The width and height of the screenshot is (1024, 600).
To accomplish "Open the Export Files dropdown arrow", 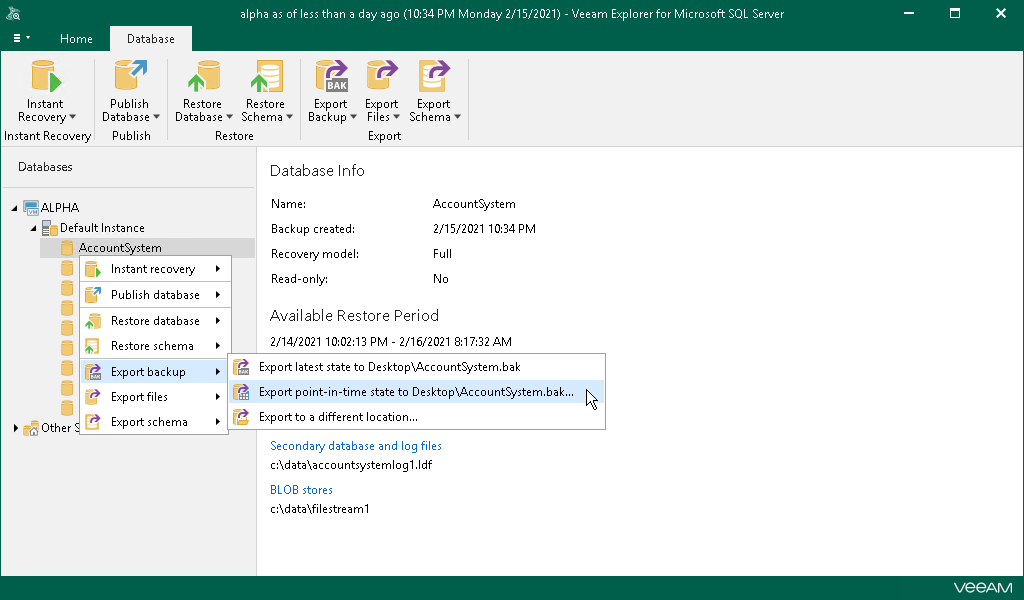I will pyautogui.click(x=396, y=118).
